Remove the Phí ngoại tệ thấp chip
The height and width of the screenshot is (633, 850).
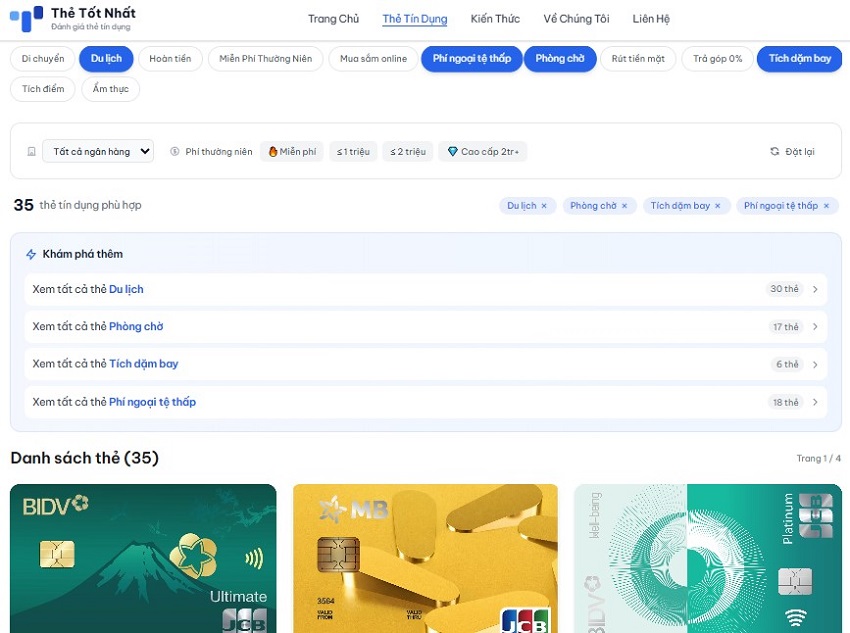coord(826,206)
